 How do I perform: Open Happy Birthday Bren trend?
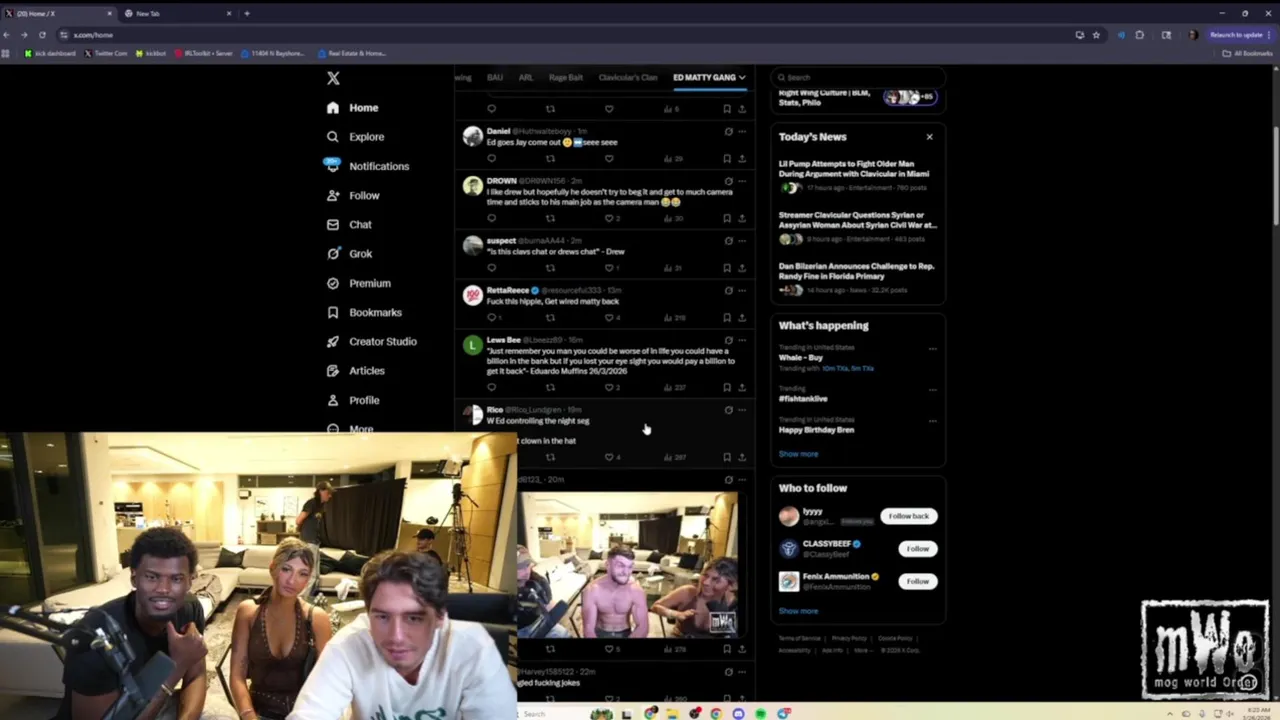[816, 430]
